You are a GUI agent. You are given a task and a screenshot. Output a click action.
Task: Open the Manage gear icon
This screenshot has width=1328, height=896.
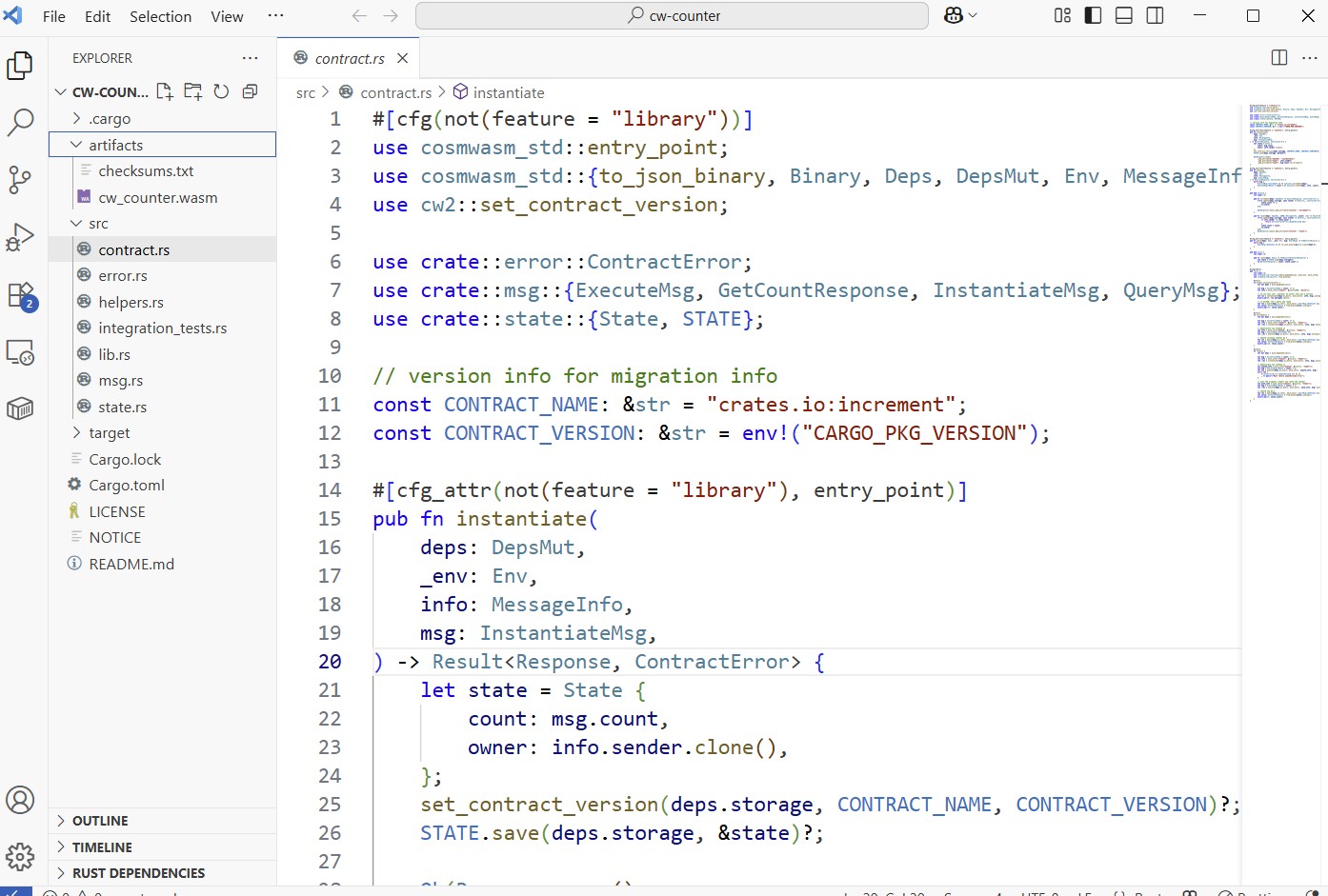tap(20, 856)
